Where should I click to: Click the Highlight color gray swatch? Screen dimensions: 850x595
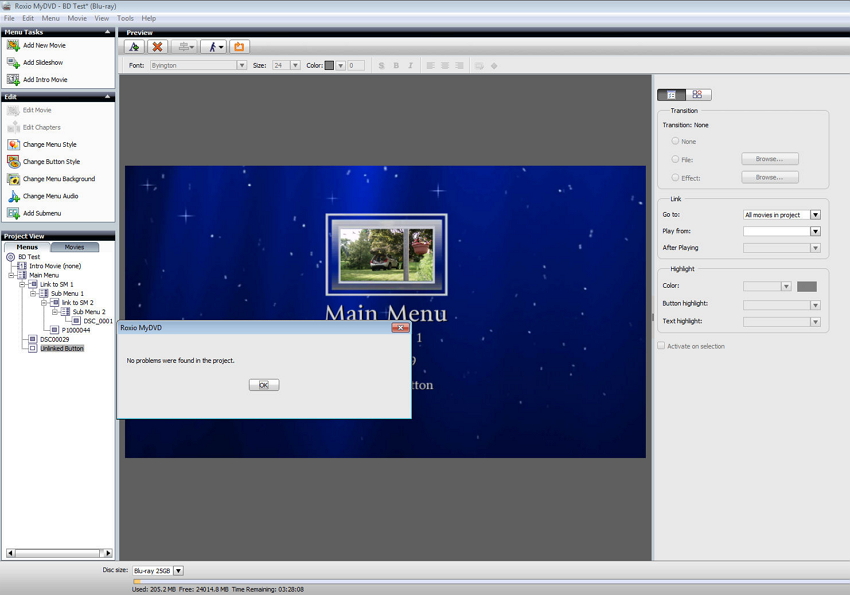[x=807, y=286]
